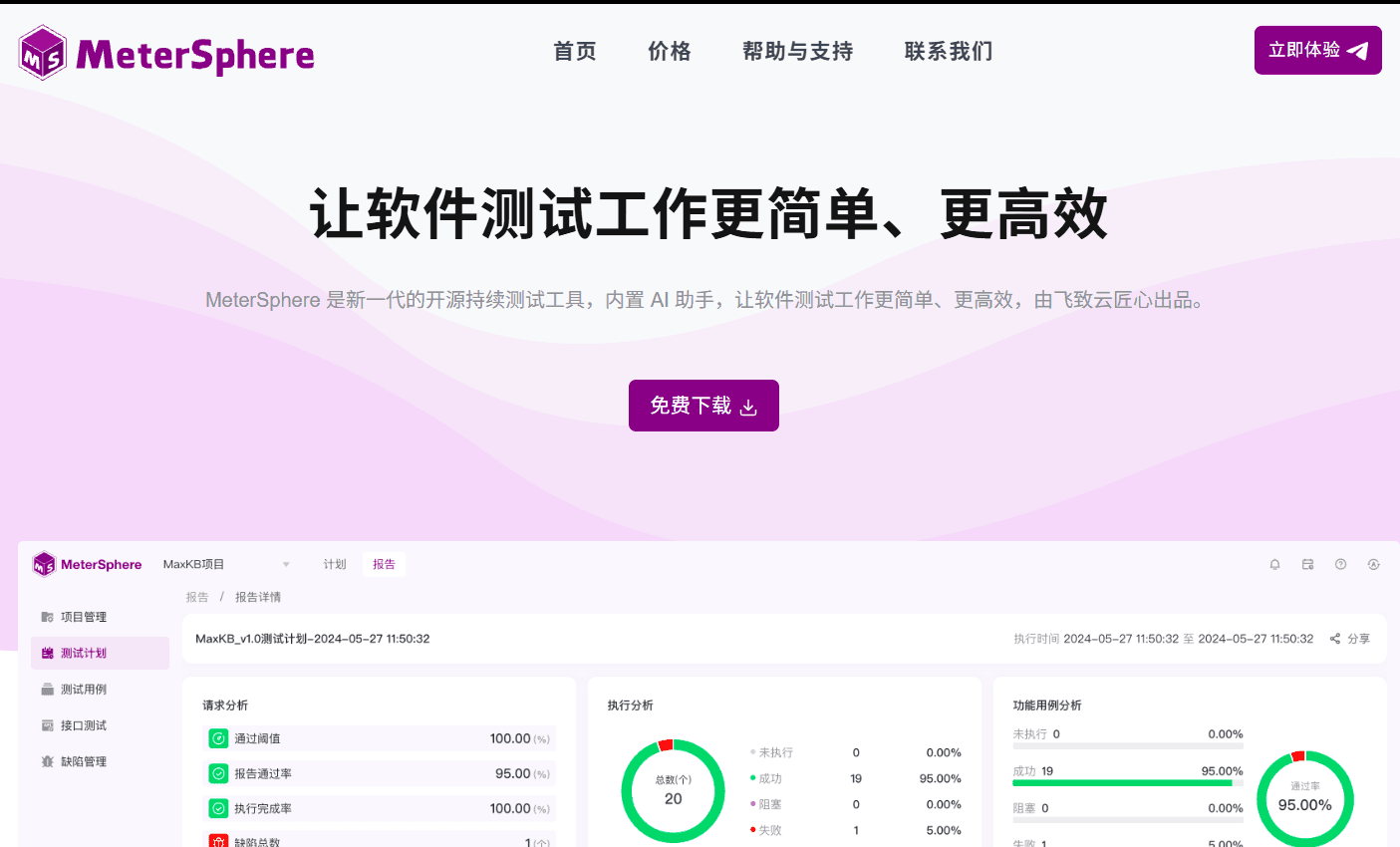Click the green check icon next to 报告通过率
This screenshot has height=847, width=1400.
pos(218,773)
